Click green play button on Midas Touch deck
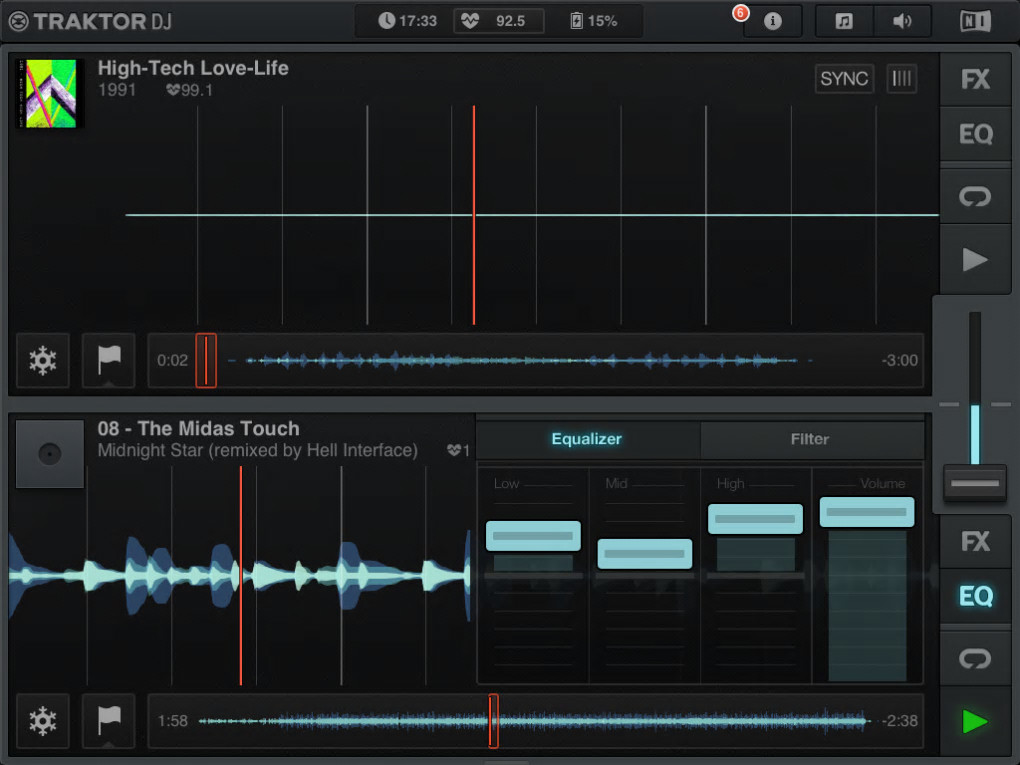The height and width of the screenshot is (765, 1020). [x=975, y=721]
